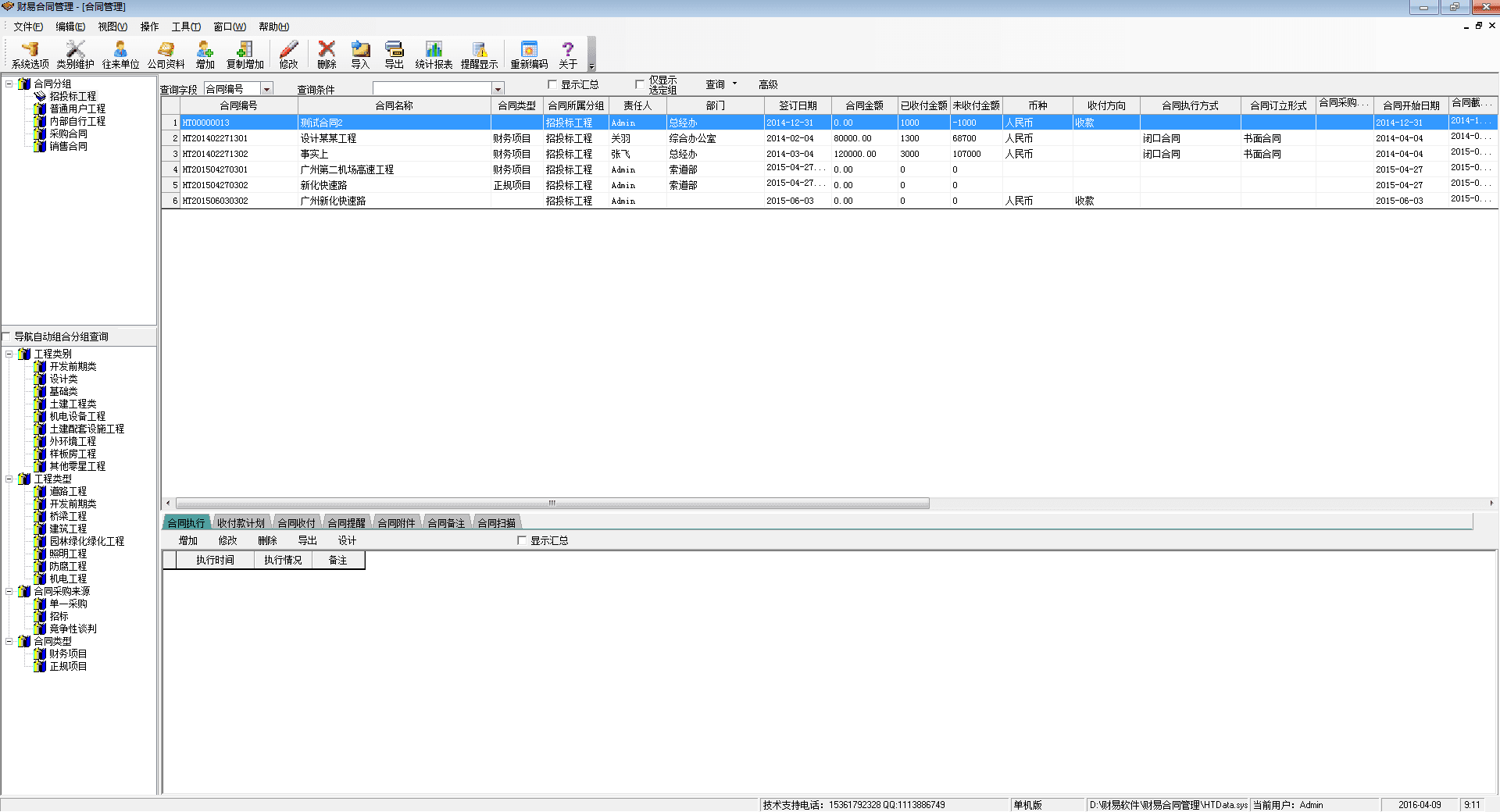
Task: Click the 高级 advanced search button
Action: pyautogui.click(x=768, y=84)
